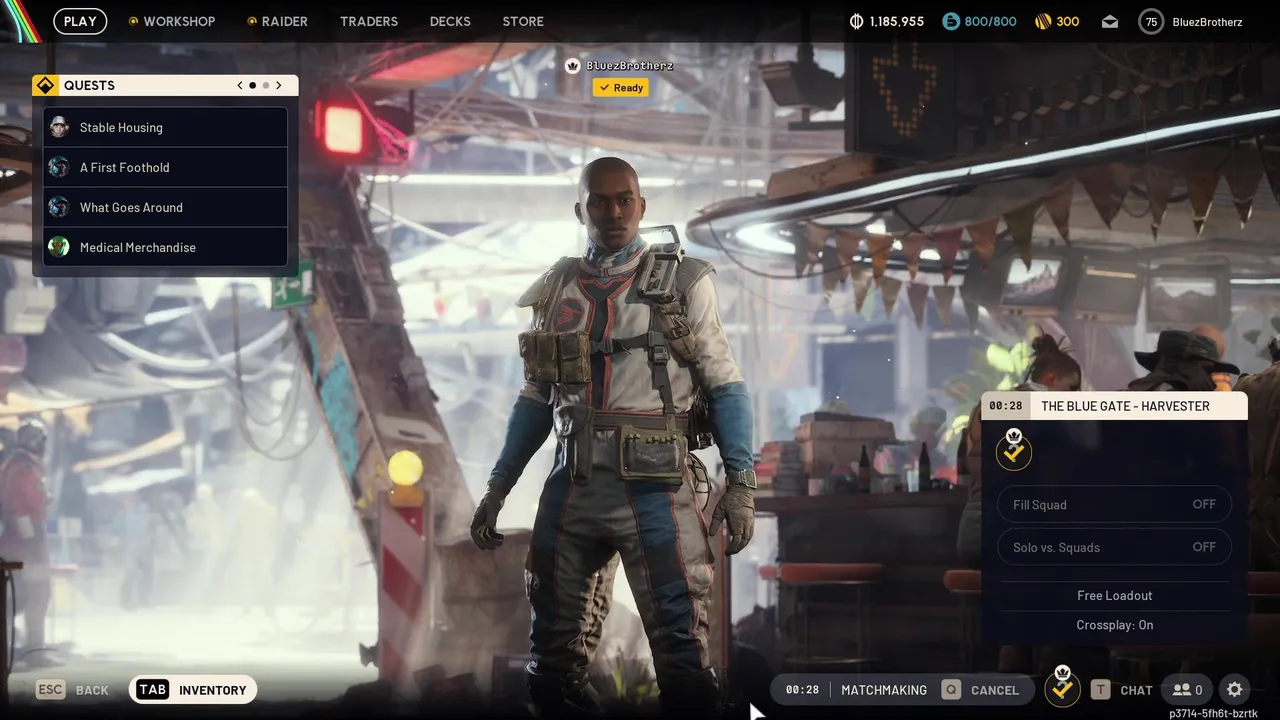
Task: Cancel matchmaking with CANCEL button
Action: (995, 690)
